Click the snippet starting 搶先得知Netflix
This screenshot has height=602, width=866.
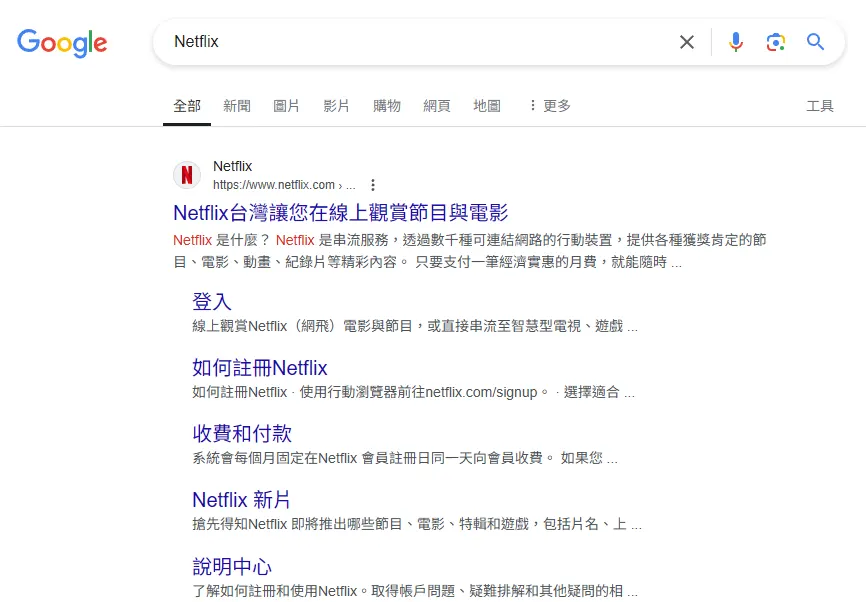click(417, 524)
